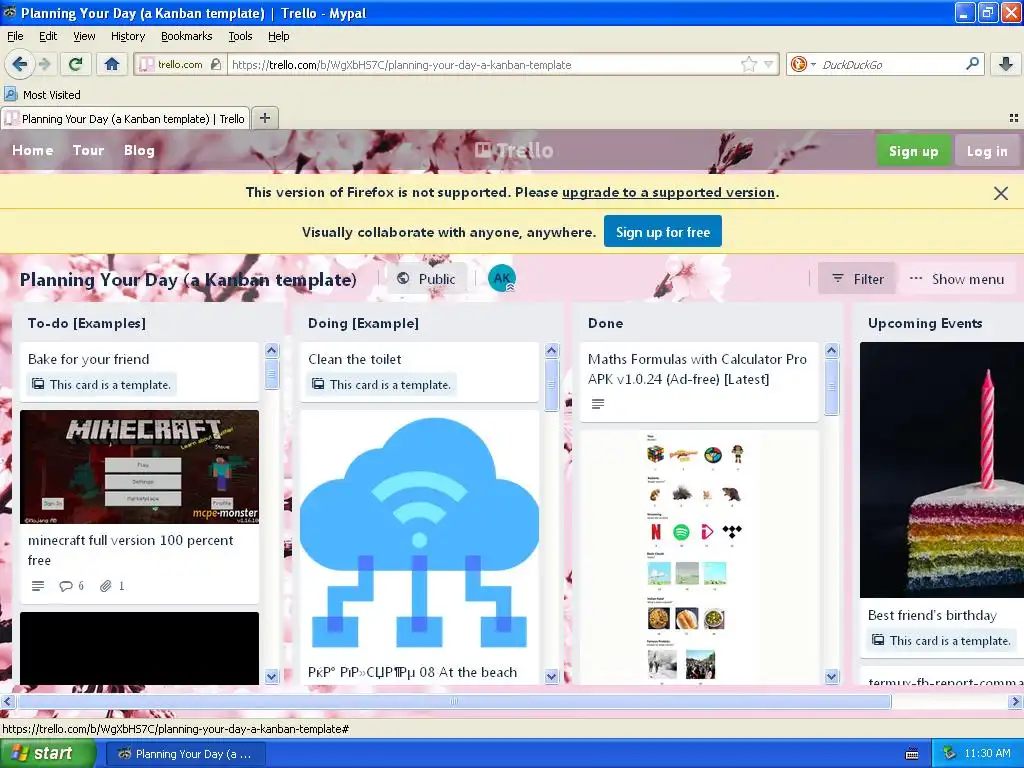Click the green Sign up button
Screen dimensions: 1024x768
913,151
